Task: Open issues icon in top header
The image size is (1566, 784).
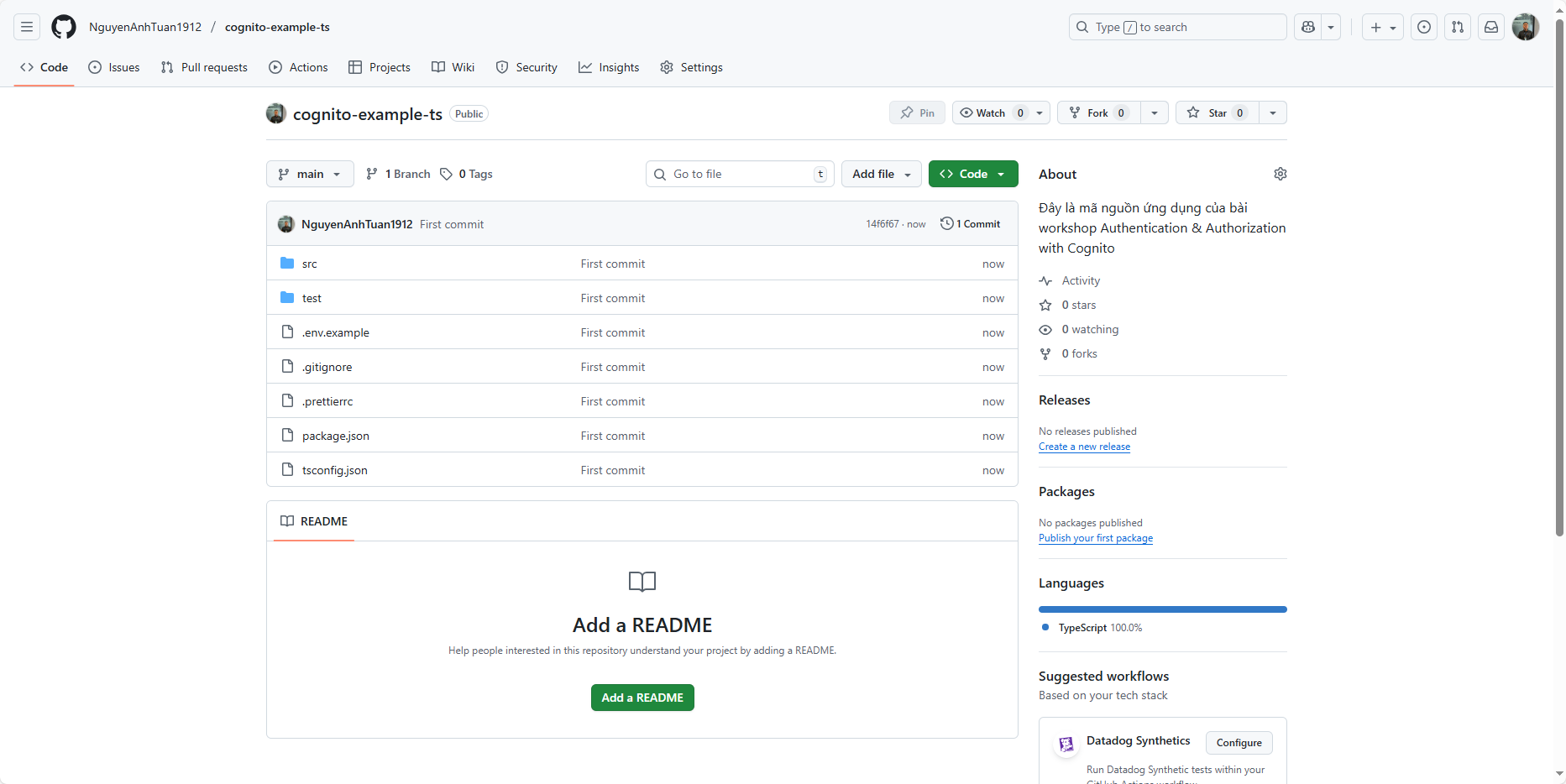Action: (1424, 27)
